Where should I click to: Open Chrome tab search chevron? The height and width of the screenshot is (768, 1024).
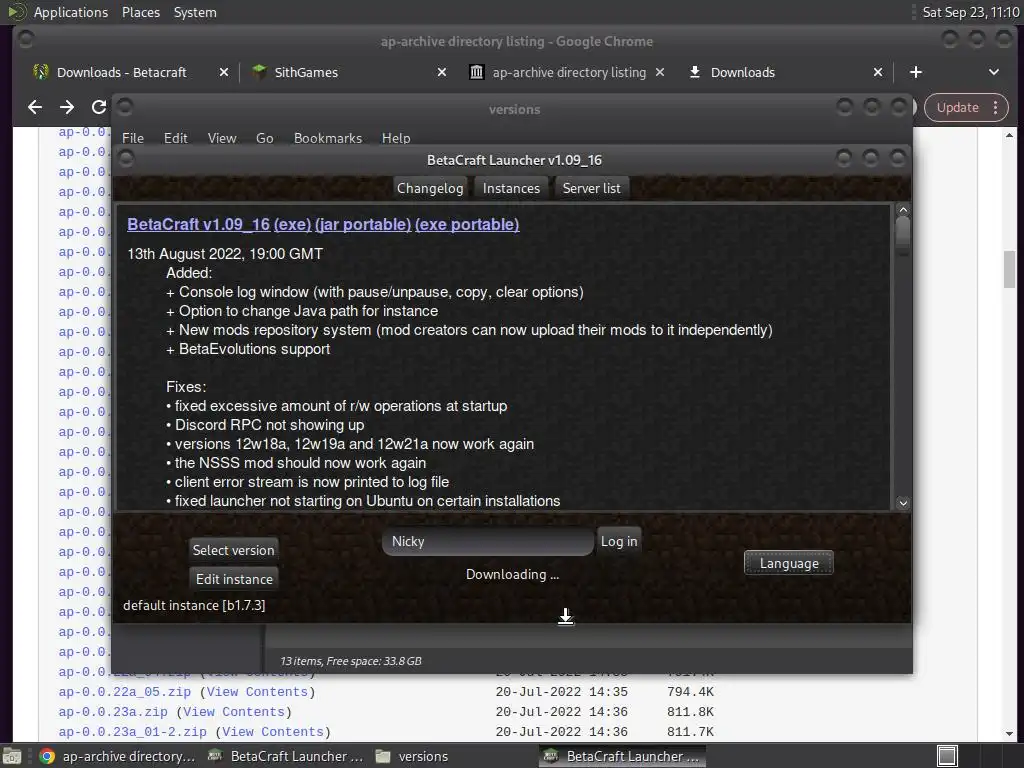[x=993, y=72]
